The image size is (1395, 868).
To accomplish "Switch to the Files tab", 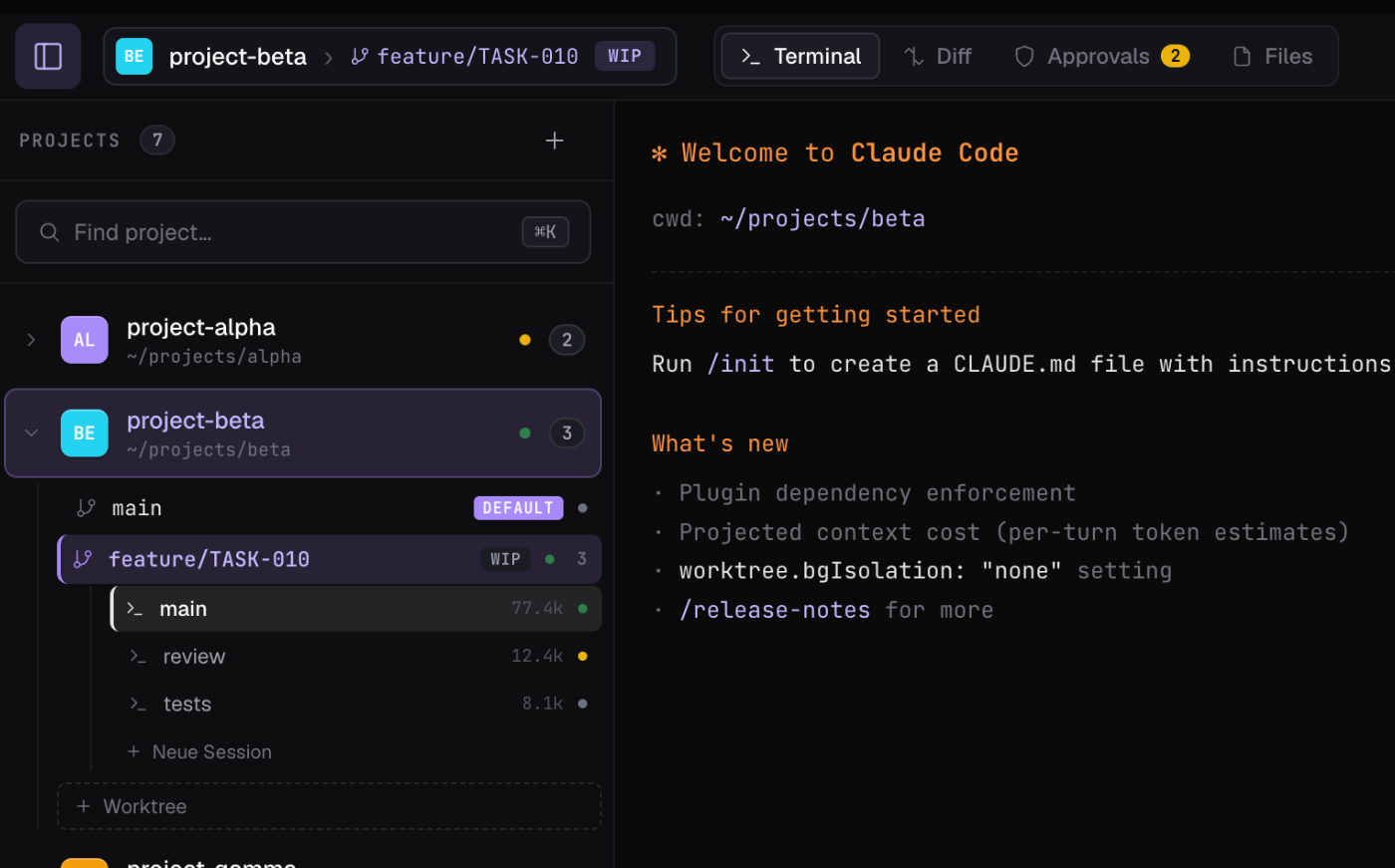I will (1272, 56).
